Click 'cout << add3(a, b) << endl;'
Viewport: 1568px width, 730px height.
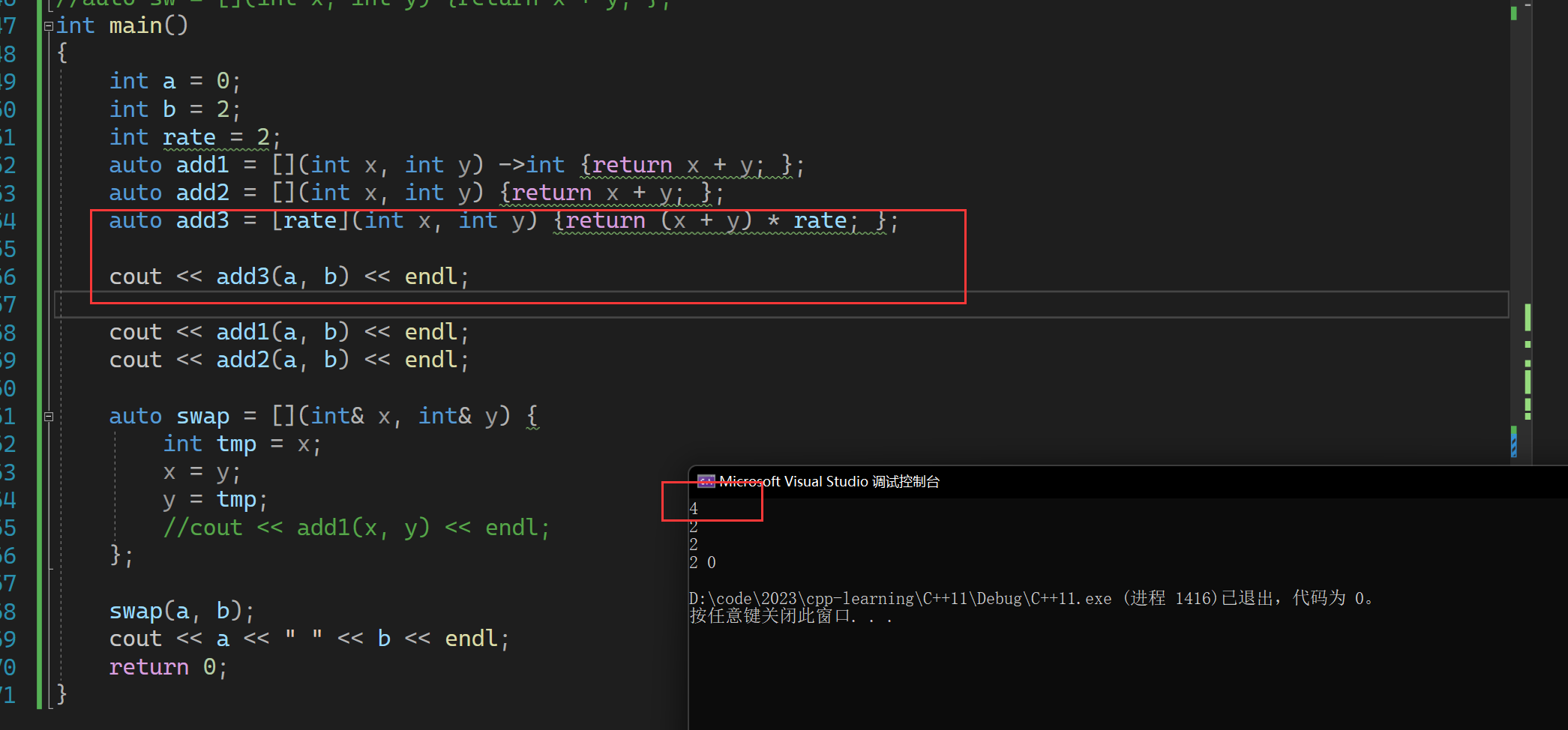coord(289,277)
